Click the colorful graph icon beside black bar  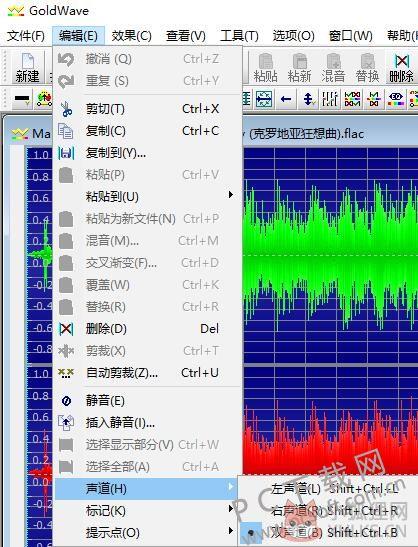tap(44, 99)
